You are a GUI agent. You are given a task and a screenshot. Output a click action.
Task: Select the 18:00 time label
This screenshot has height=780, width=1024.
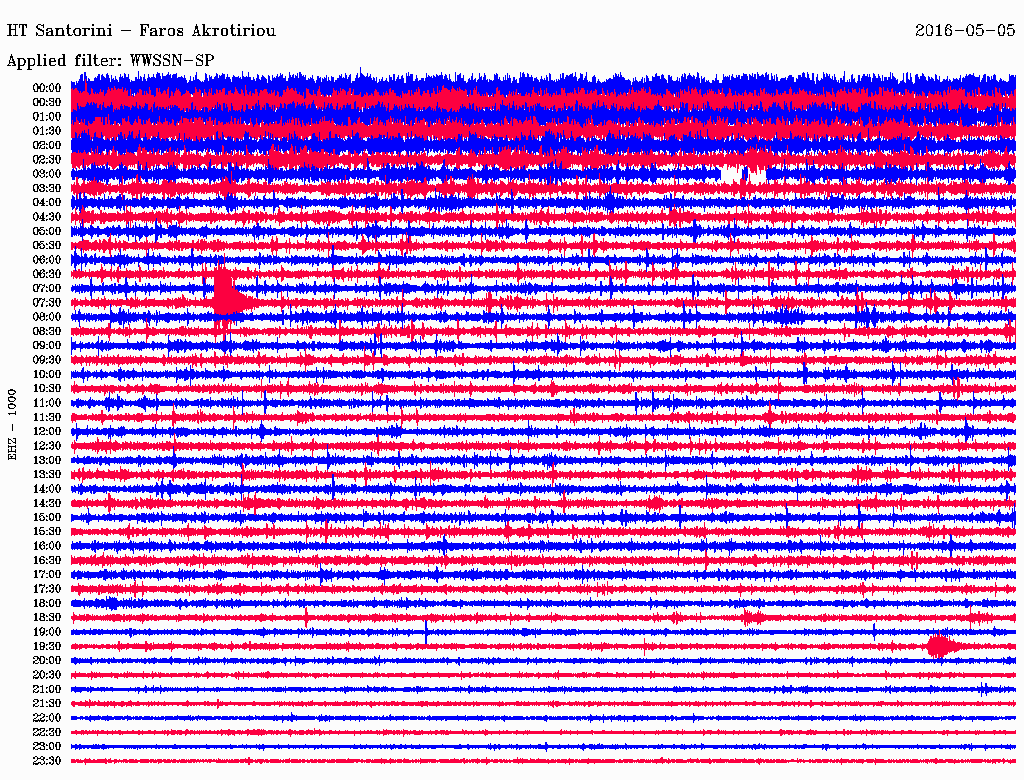[x=47, y=604]
